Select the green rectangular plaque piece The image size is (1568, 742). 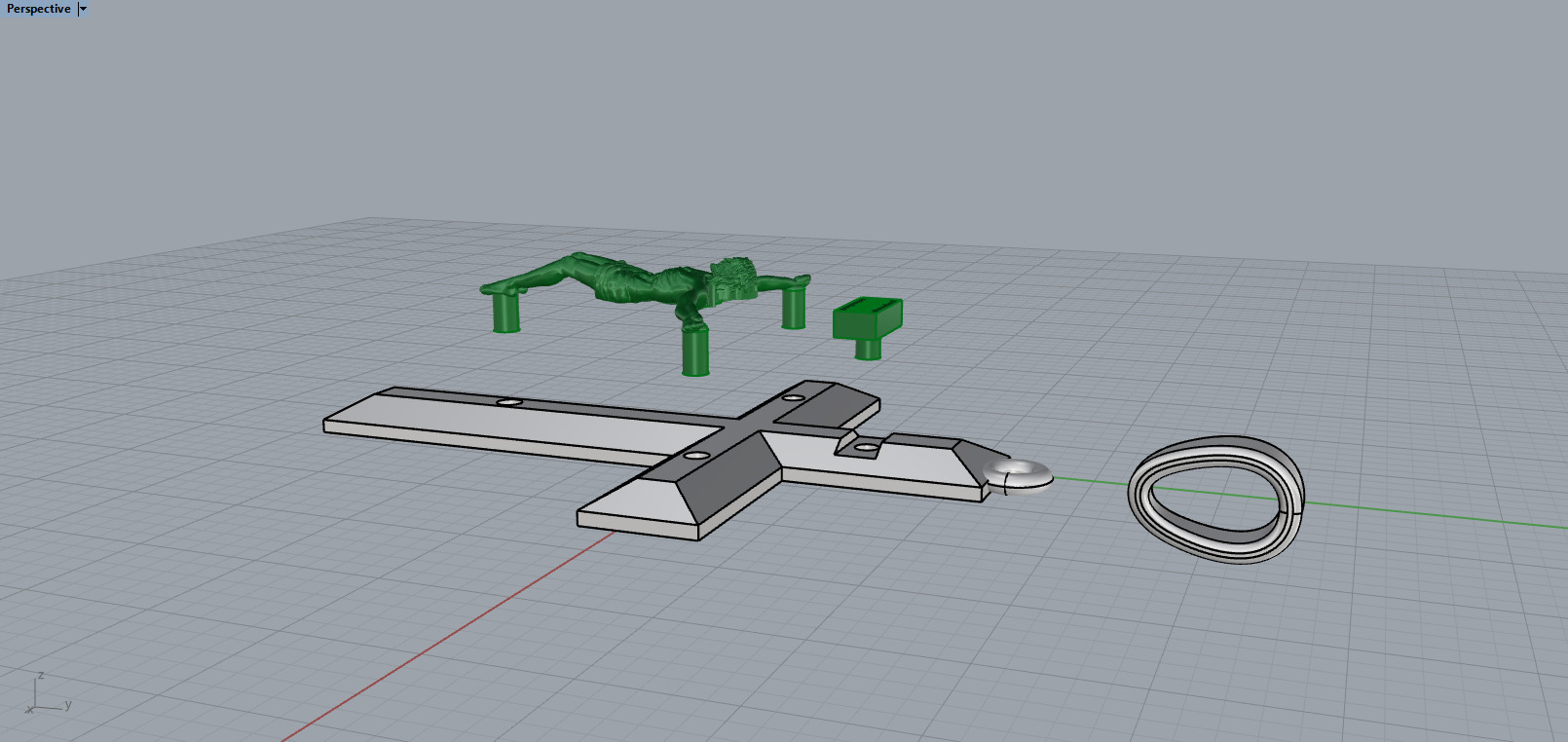[x=868, y=329]
